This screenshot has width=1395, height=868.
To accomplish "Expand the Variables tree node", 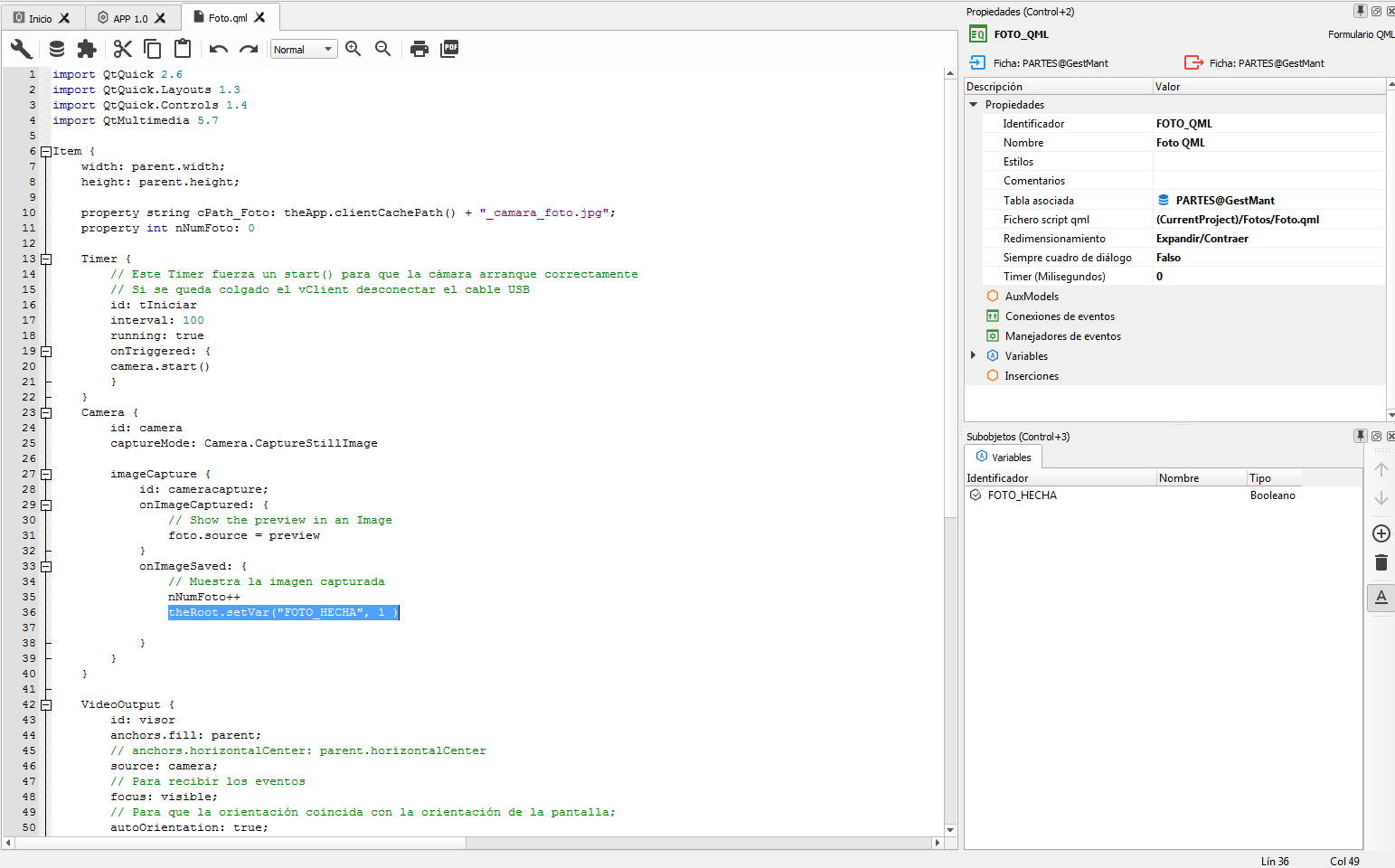I will pyautogui.click(x=974, y=355).
